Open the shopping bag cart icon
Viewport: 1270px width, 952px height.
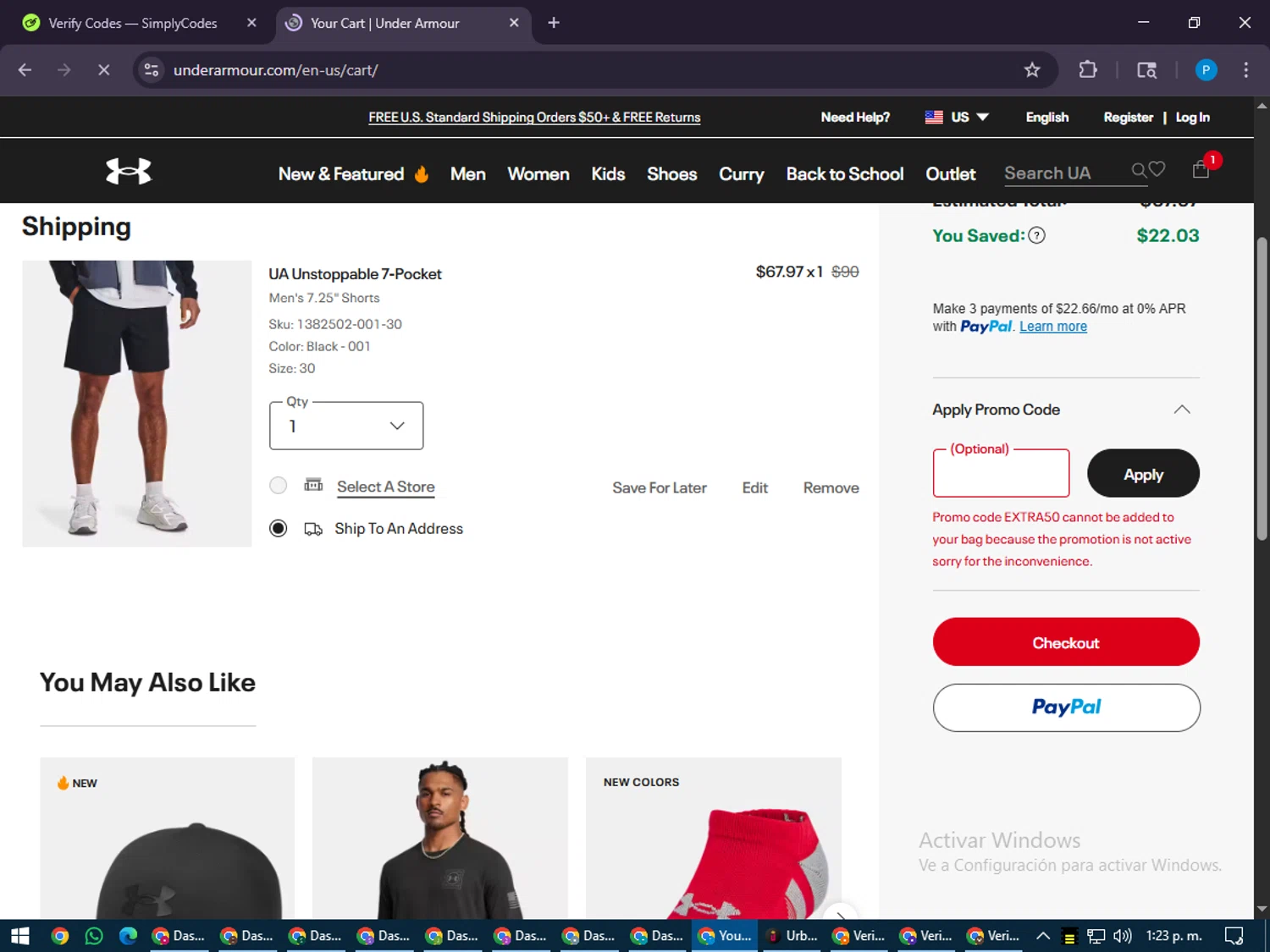coord(1201,169)
